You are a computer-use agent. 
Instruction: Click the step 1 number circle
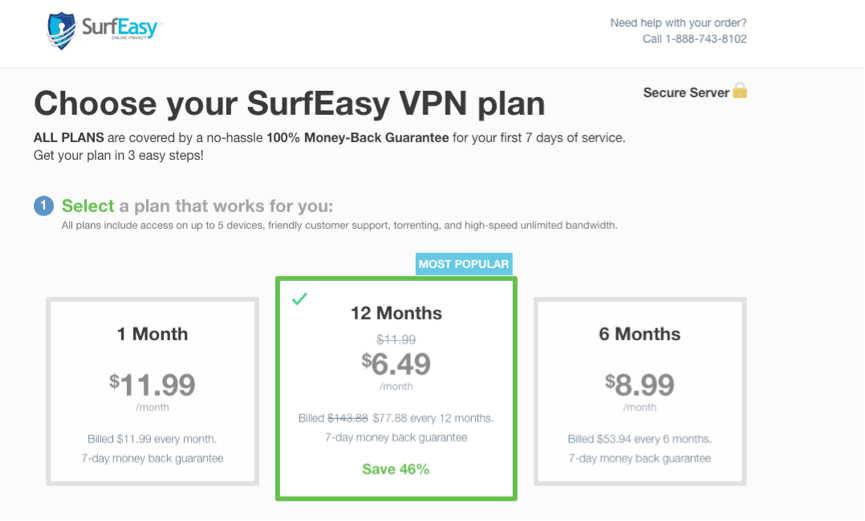[x=44, y=206]
